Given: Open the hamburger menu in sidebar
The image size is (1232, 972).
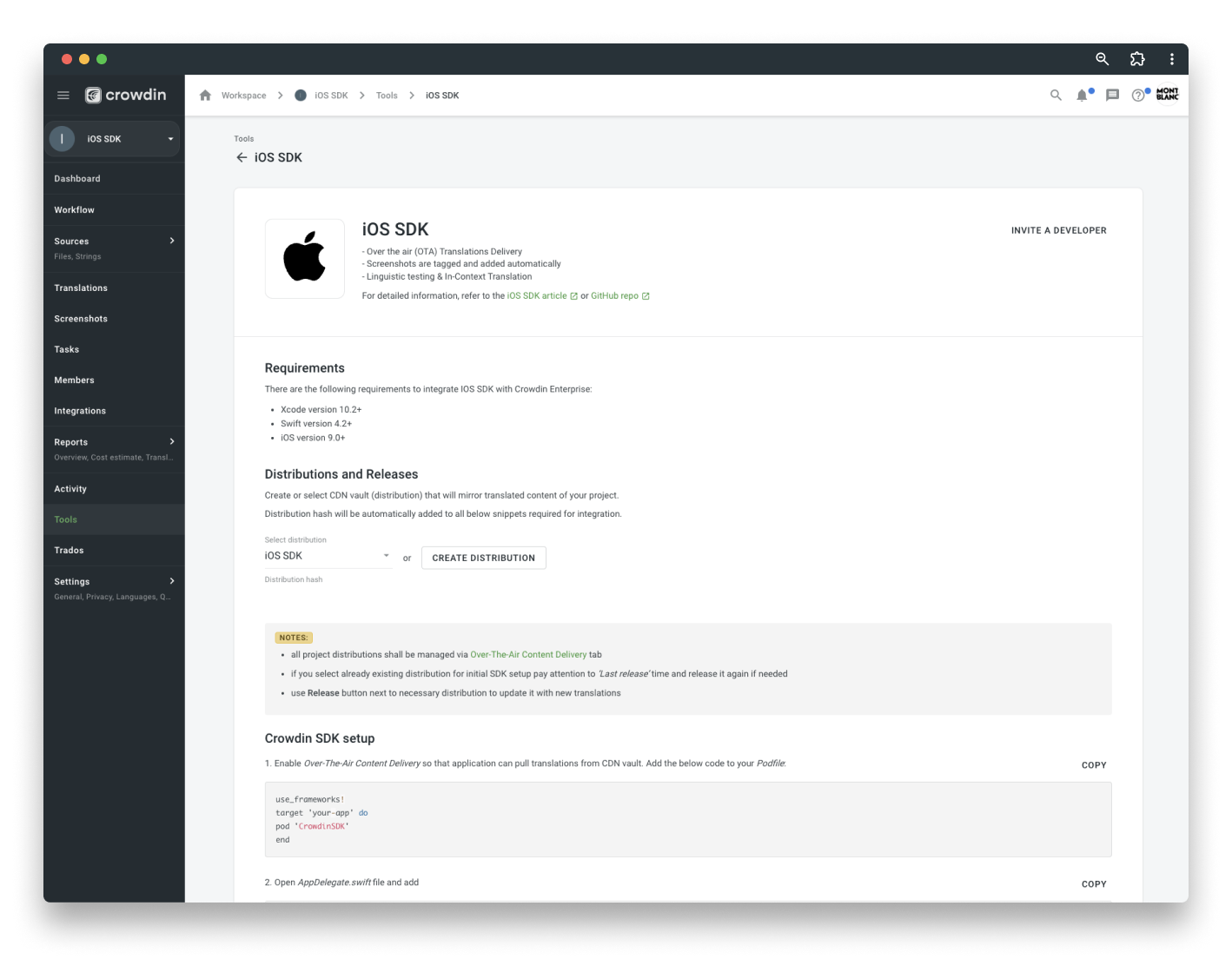Looking at the screenshot, I should point(63,96).
